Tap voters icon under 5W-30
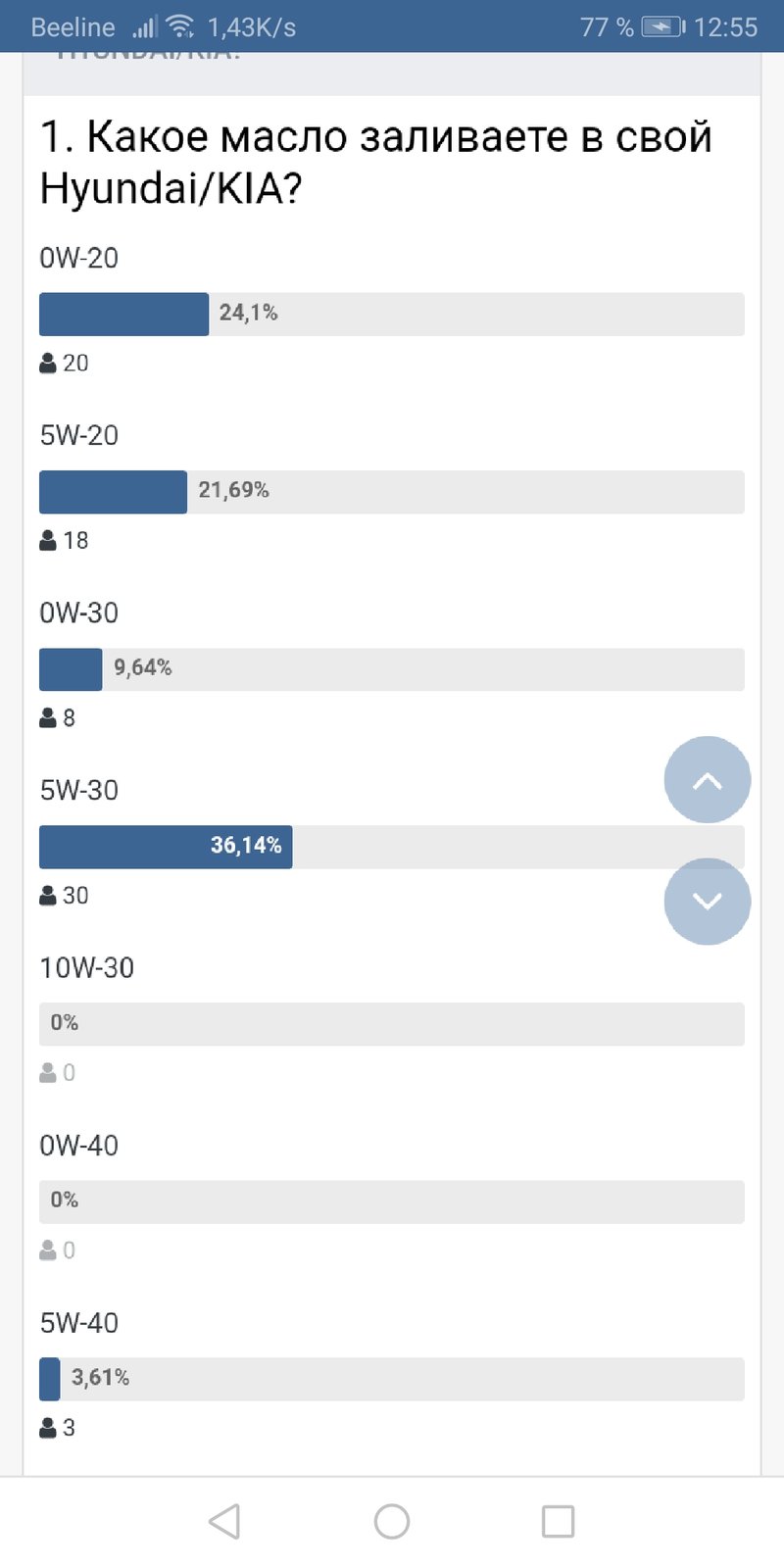 tap(48, 896)
